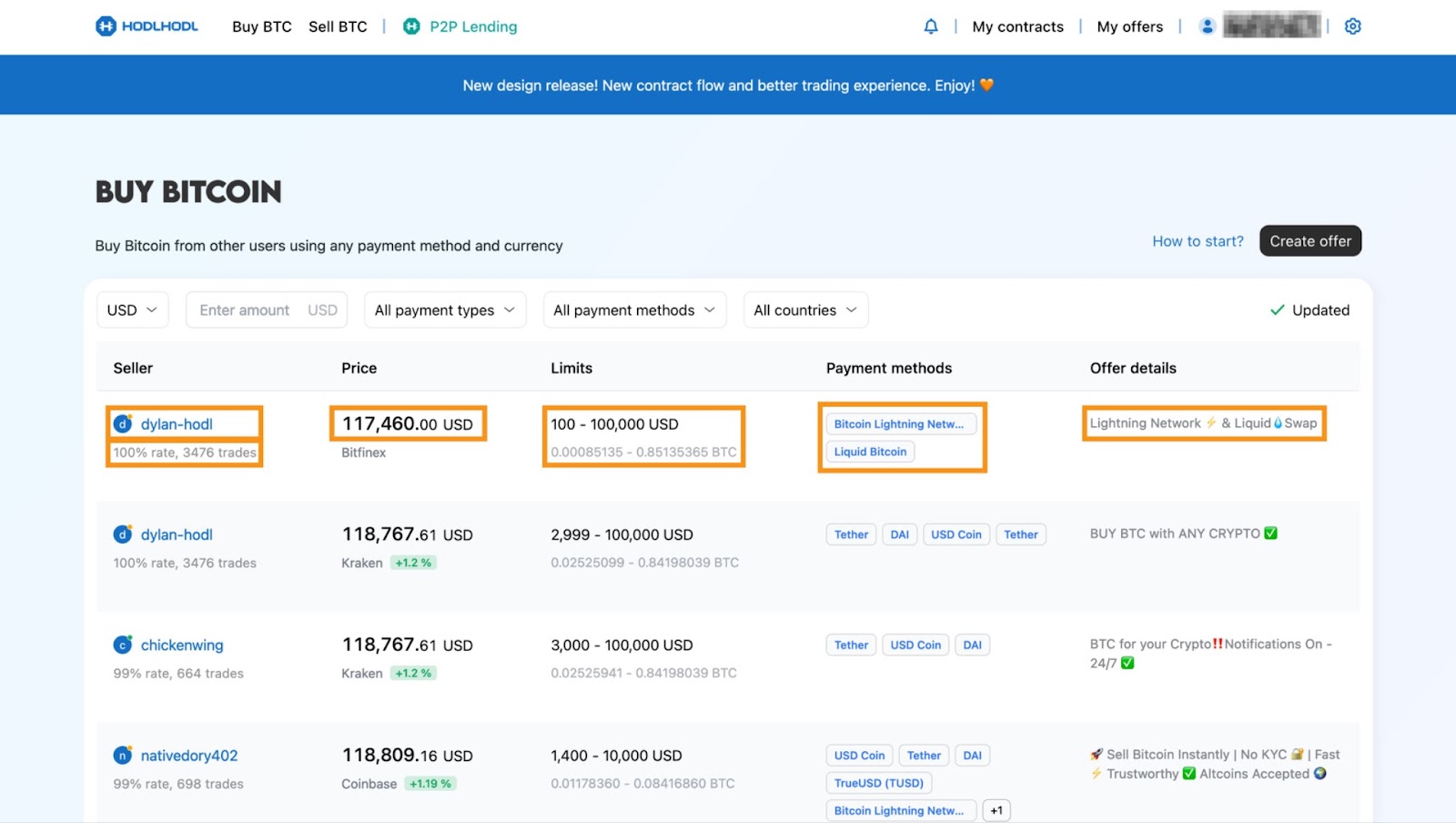Click the 2,999 - 100,000 USD limits
The width and height of the screenshot is (1456, 823).
(622, 534)
